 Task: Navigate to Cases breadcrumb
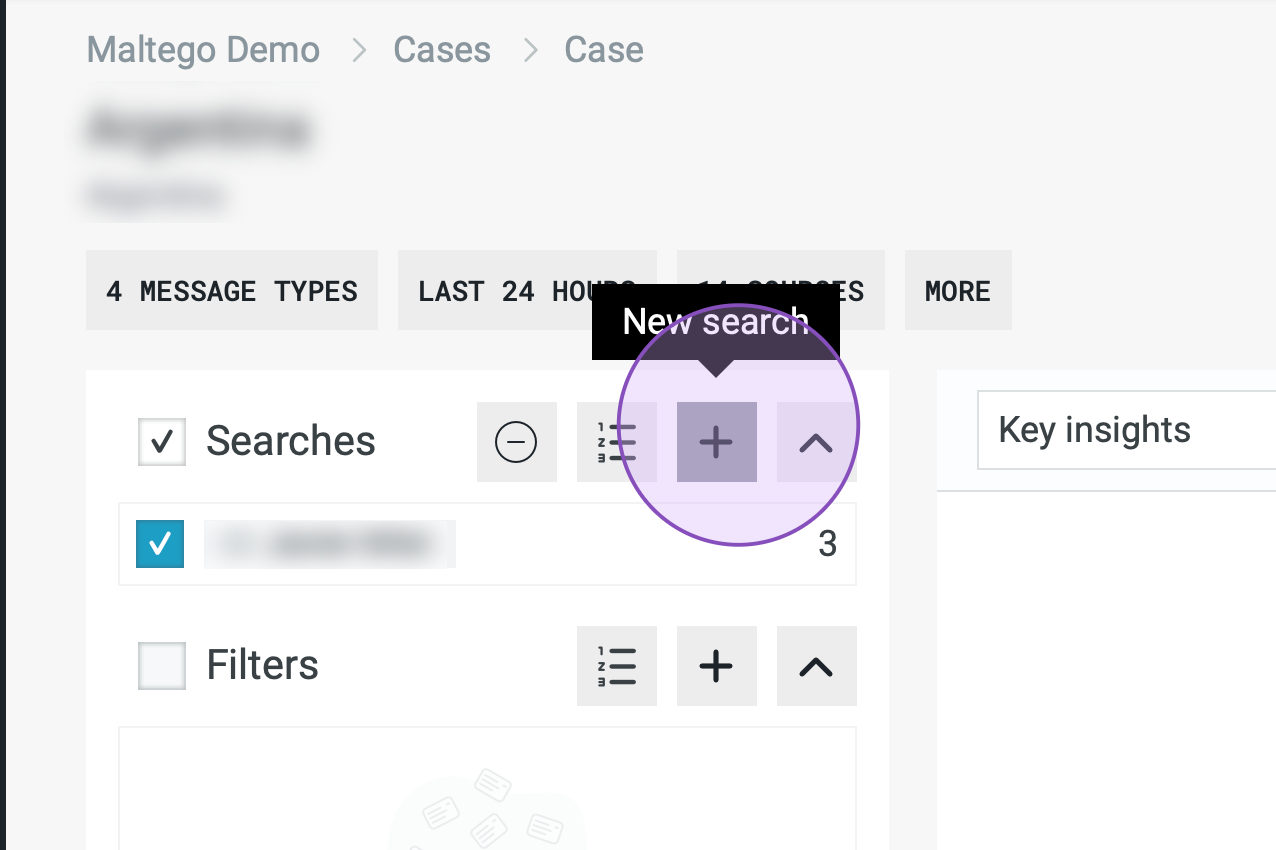442,50
